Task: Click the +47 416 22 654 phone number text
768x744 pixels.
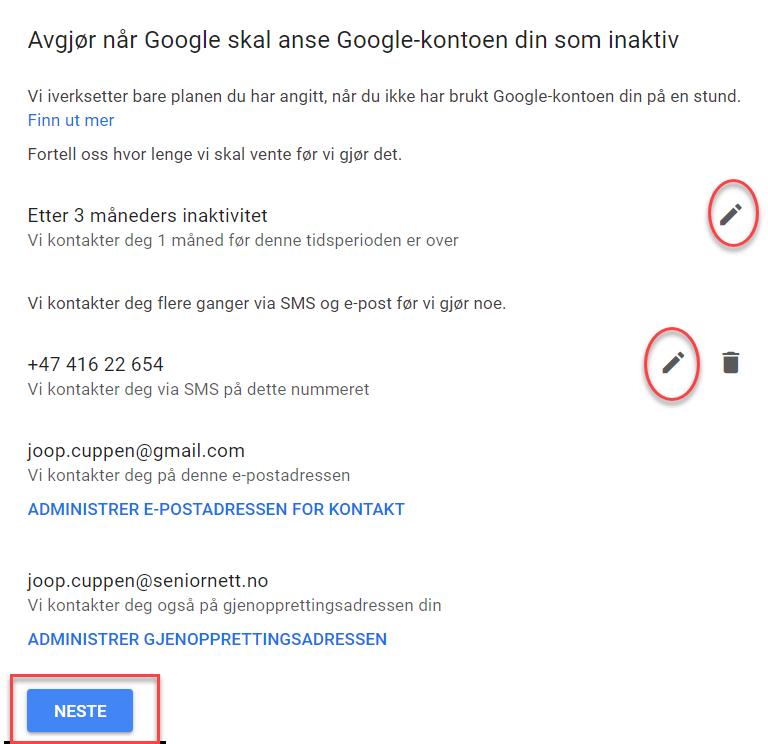Action: [x=96, y=364]
